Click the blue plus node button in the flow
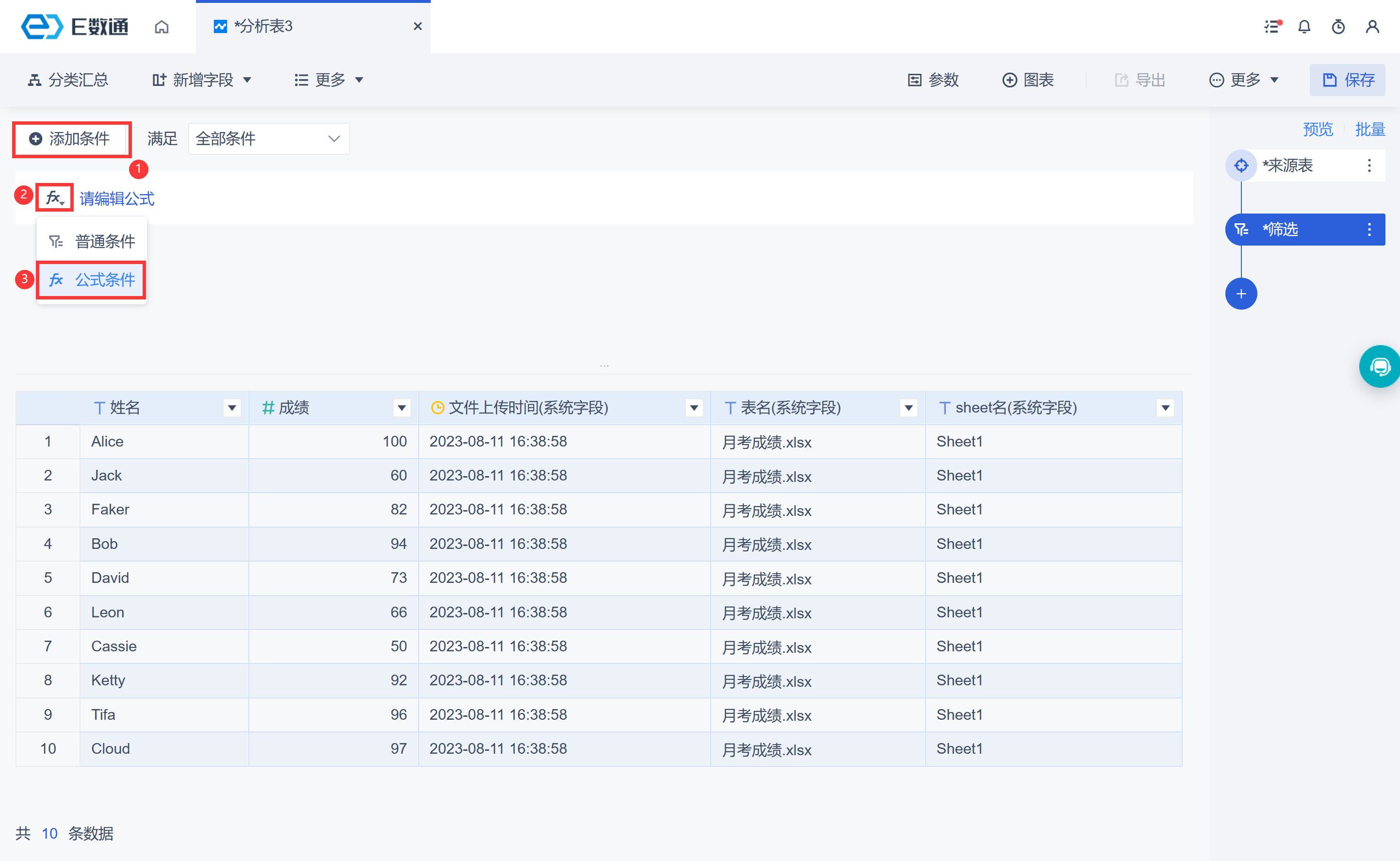 coord(1241,294)
